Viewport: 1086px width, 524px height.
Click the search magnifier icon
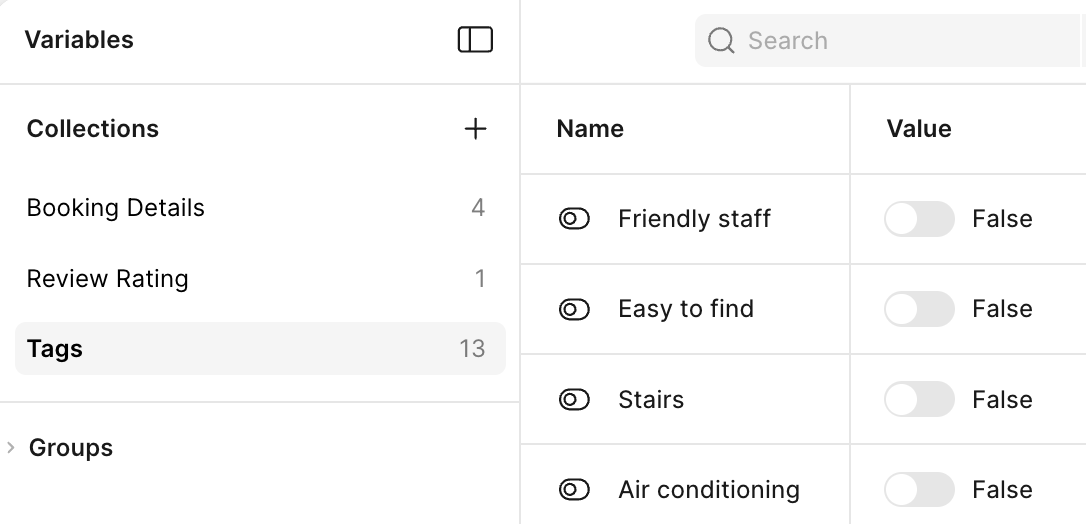click(x=721, y=40)
